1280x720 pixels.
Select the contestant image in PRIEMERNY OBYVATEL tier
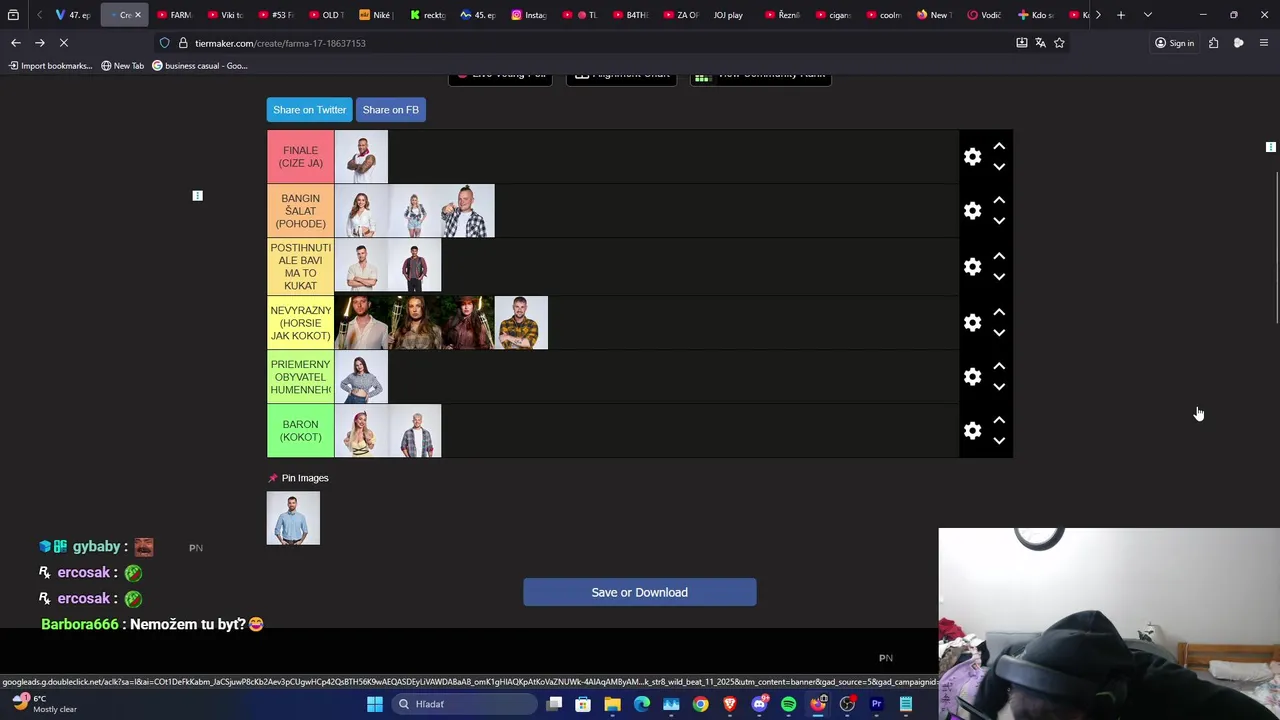(361, 377)
